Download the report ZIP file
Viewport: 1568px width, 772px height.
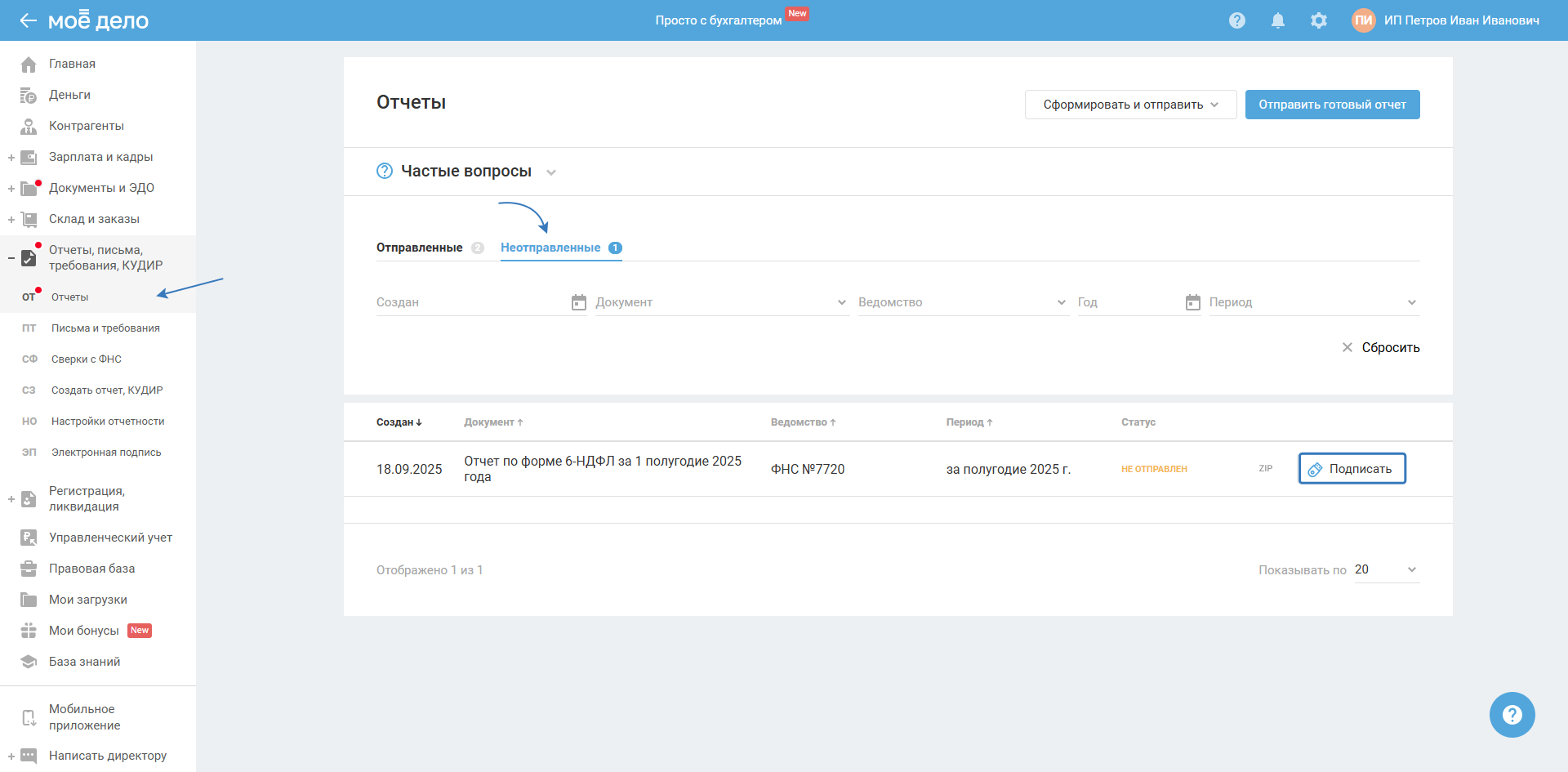pyautogui.click(x=1265, y=469)
